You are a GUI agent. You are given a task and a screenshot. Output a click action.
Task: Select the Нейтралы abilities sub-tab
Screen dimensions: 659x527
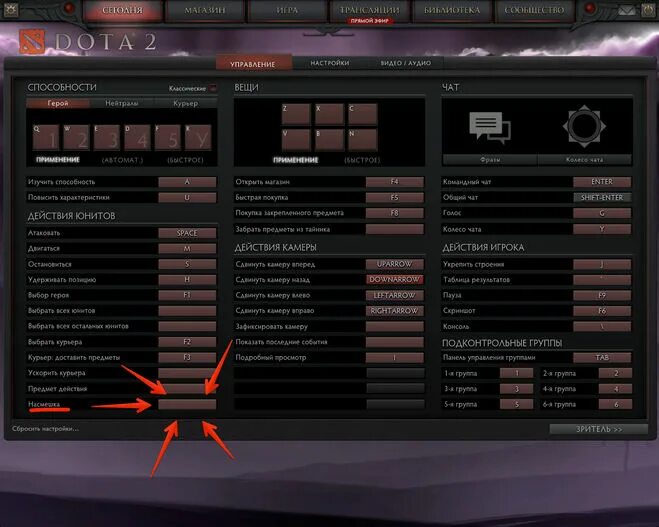pos(122,103)
